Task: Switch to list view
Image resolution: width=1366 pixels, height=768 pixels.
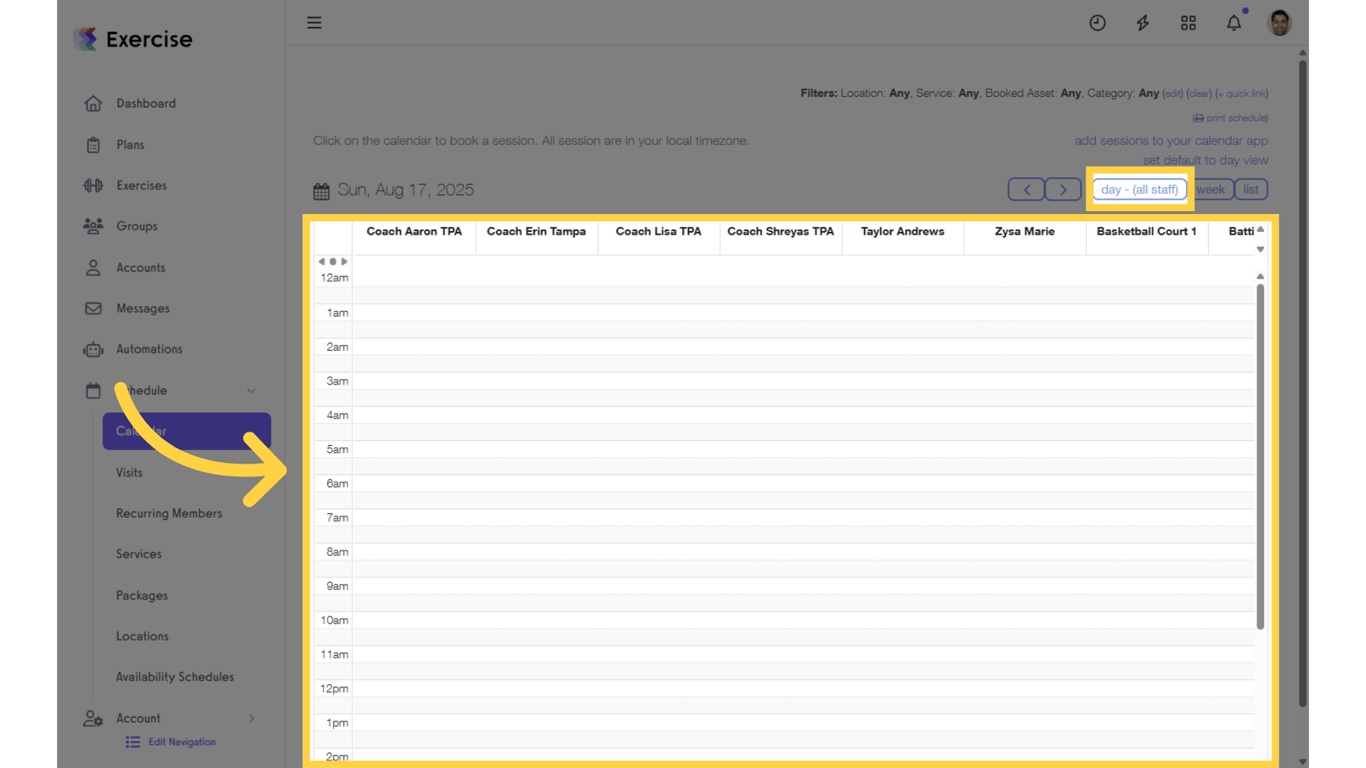Action: click(1251, 189)
